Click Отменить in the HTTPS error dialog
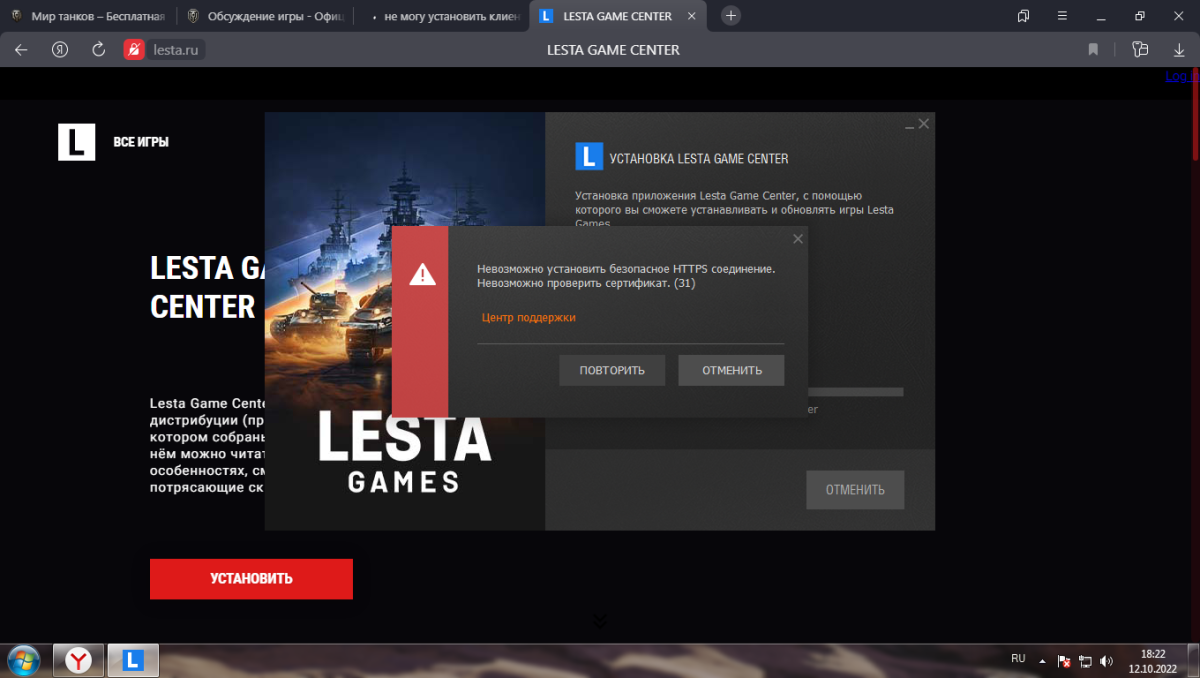The image size is (1200, 678). 731,370
